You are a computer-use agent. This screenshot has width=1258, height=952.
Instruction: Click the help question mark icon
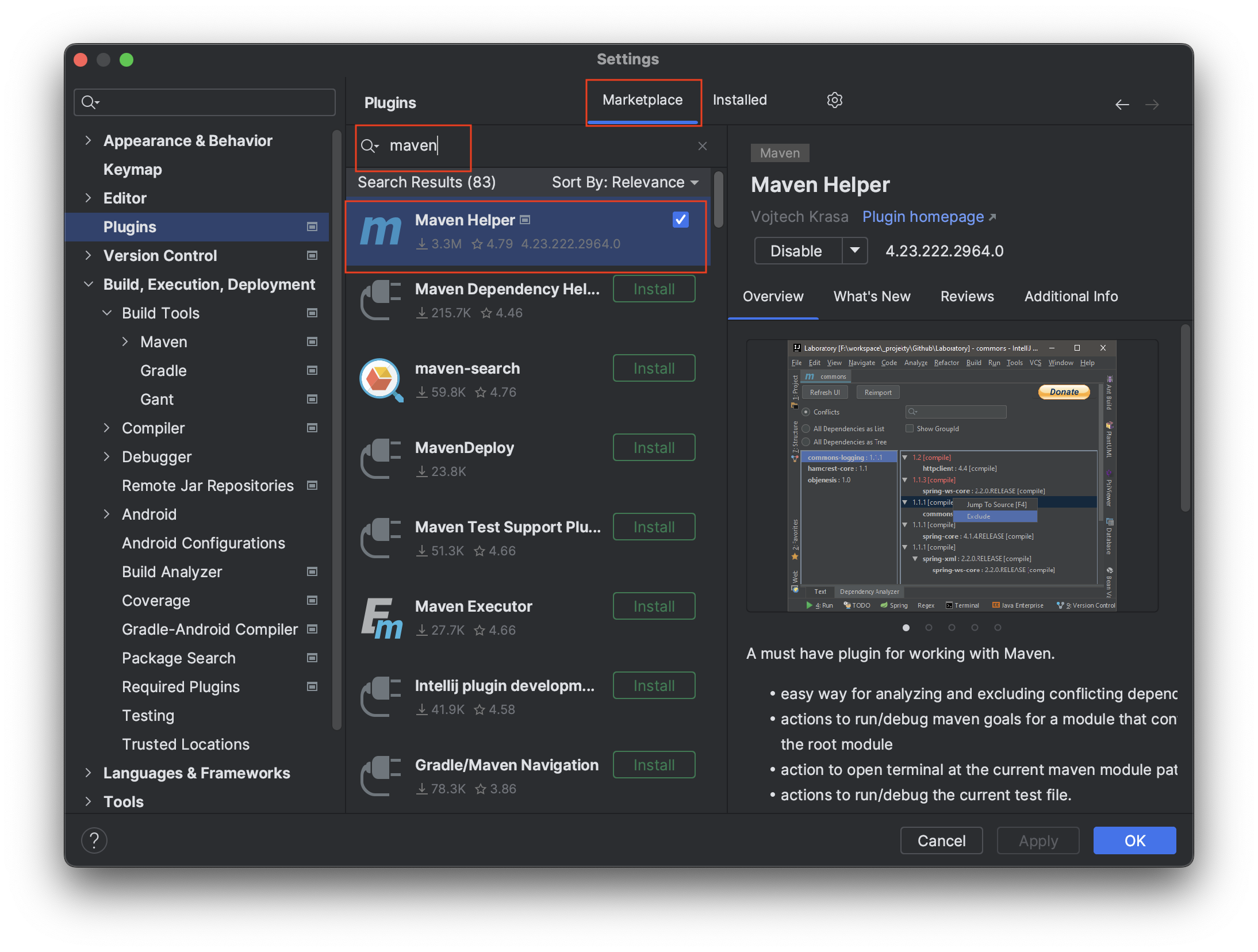coord(94,840)
